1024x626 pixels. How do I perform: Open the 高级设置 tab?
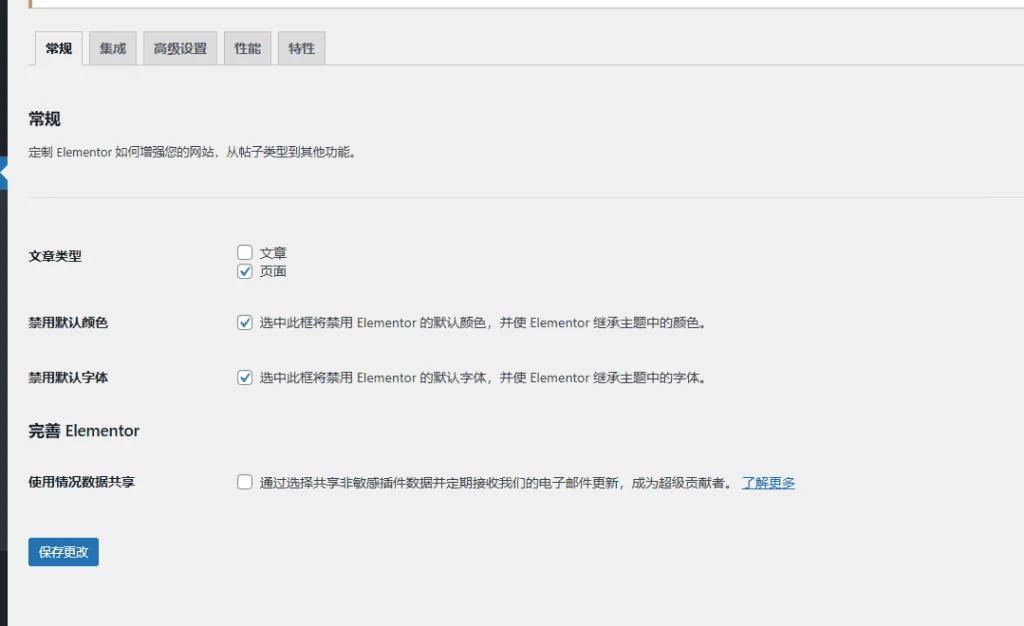pyautogui.click(x=180, y=48)
